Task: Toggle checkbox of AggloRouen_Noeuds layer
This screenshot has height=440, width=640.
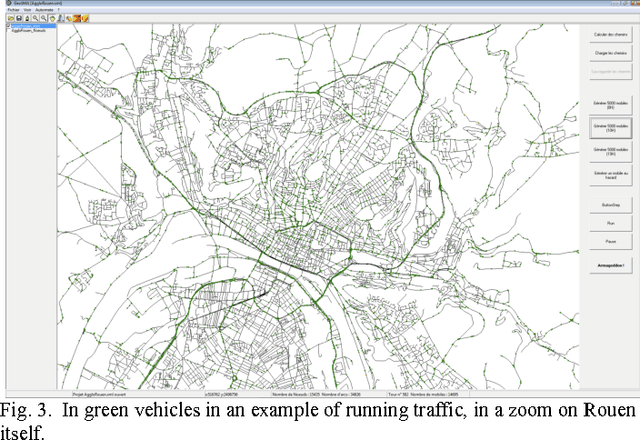Action: [8, 30]
